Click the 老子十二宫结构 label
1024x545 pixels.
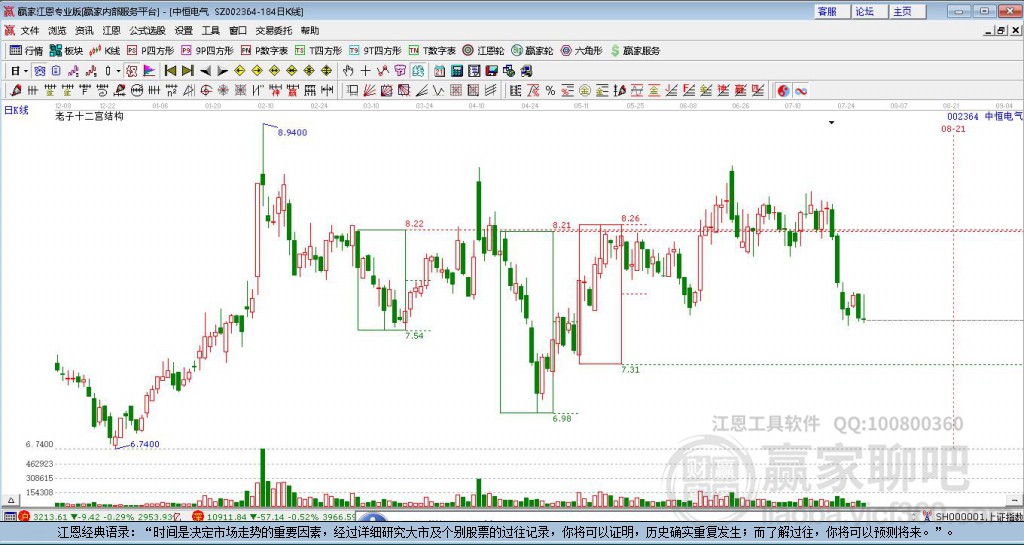[x=89, y=116]
